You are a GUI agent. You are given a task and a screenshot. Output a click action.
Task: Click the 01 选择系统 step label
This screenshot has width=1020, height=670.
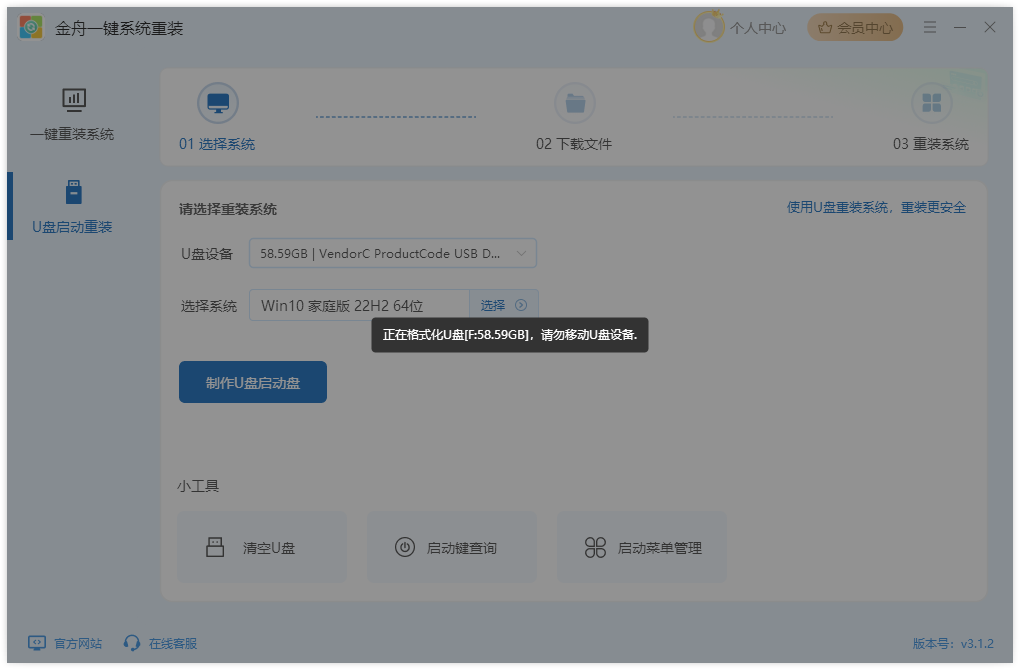217,144
